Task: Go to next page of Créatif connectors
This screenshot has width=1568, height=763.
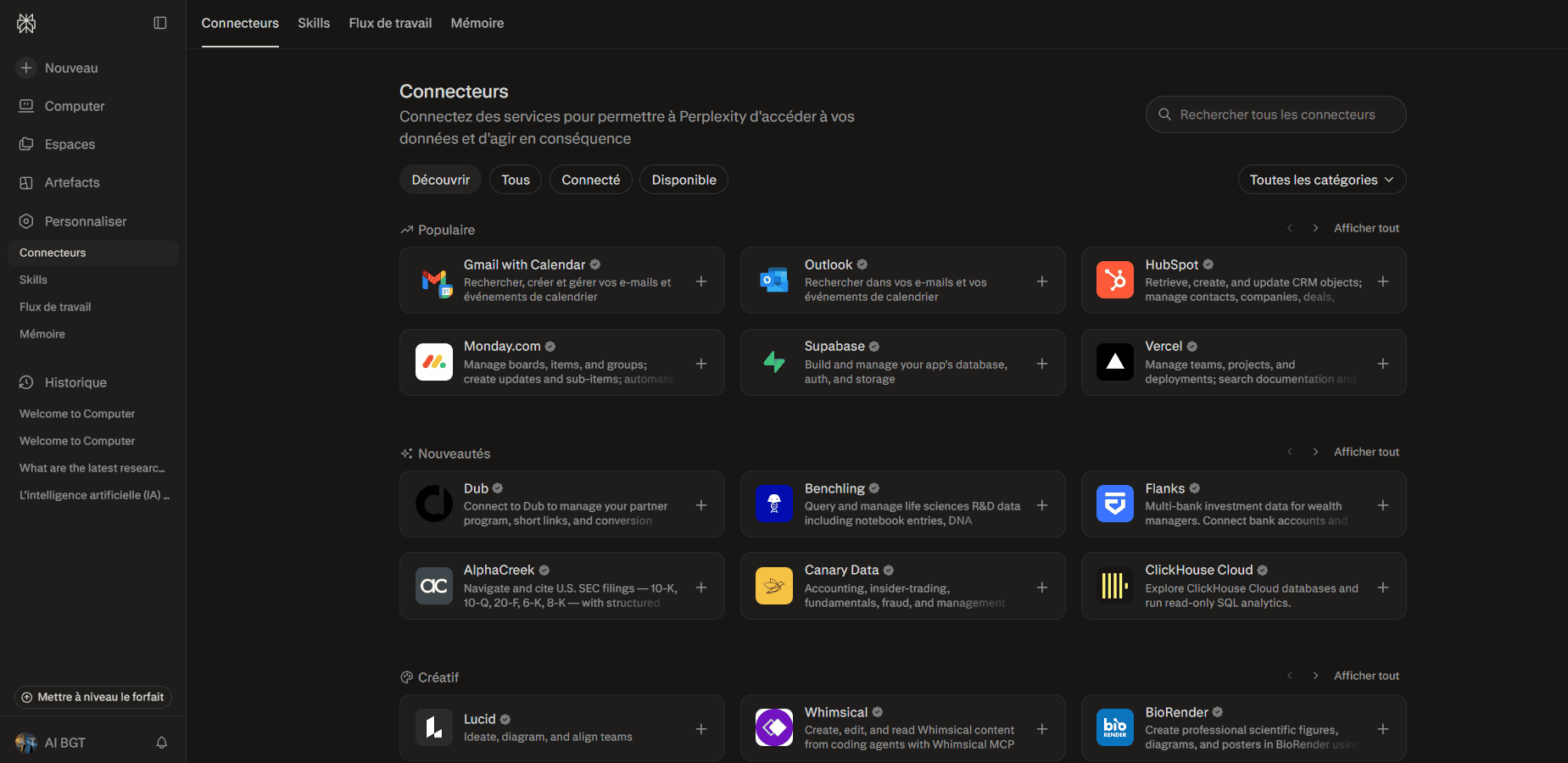Action: coord(1315,676)
